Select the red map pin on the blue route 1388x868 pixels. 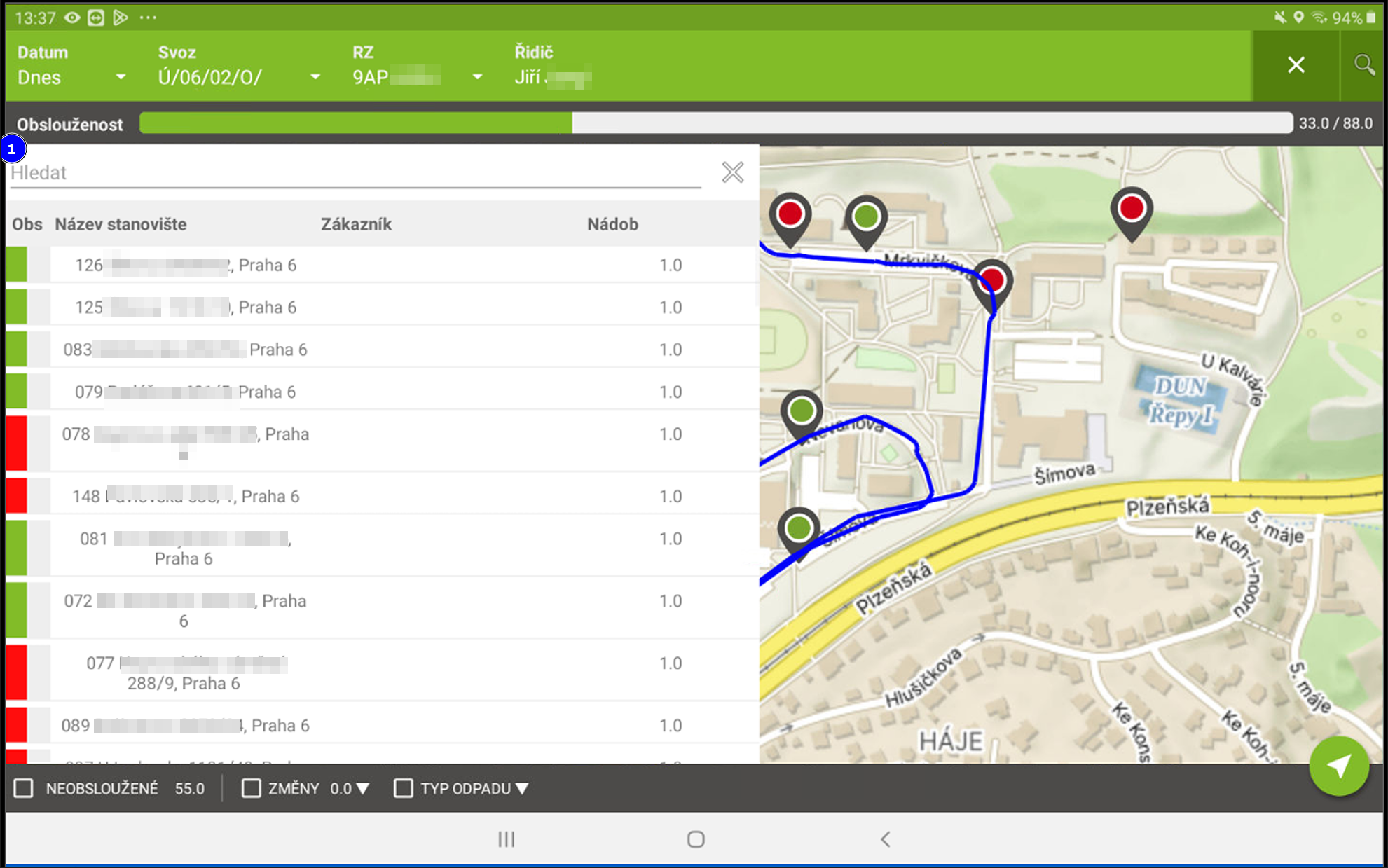tap(991, 282)
